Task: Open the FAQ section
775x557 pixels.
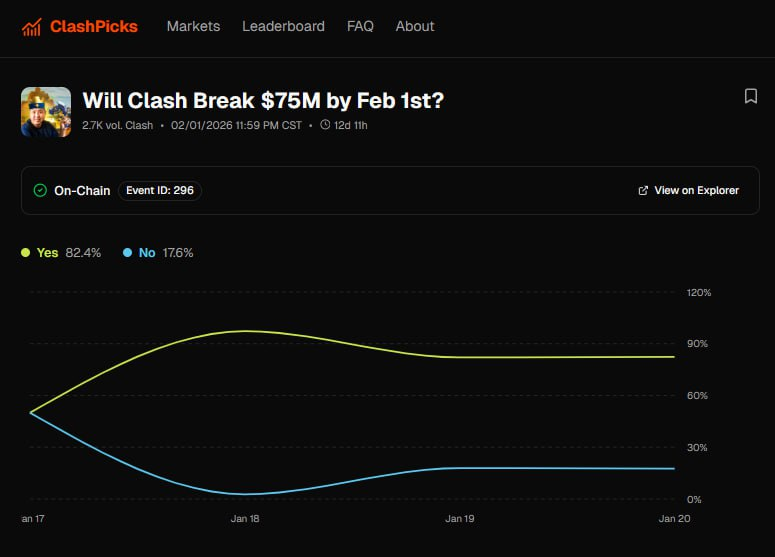Action: pyautogui.click(x=360, y=27)
